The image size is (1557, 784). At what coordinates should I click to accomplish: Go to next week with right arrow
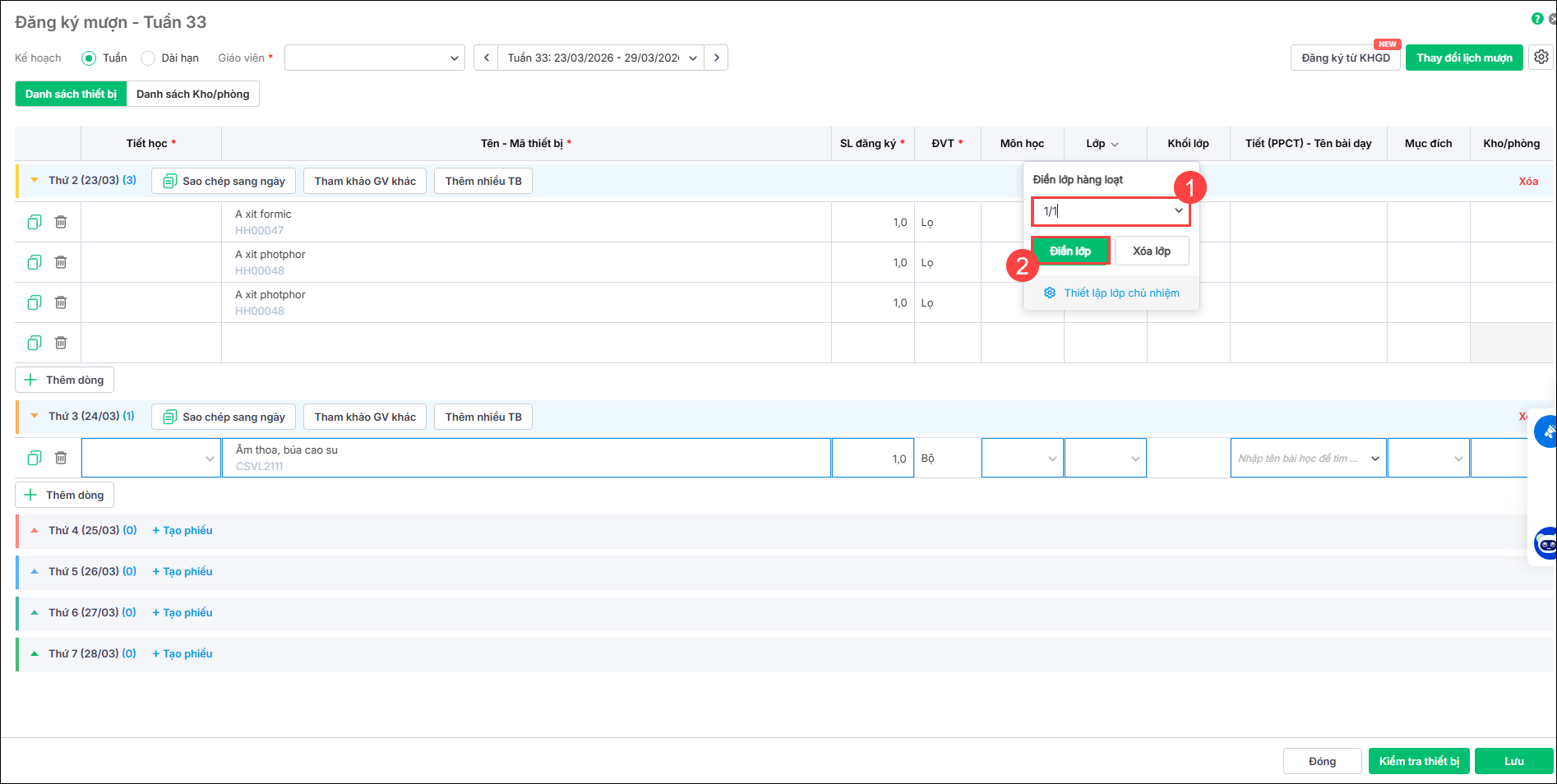click(x=716, y=58)
